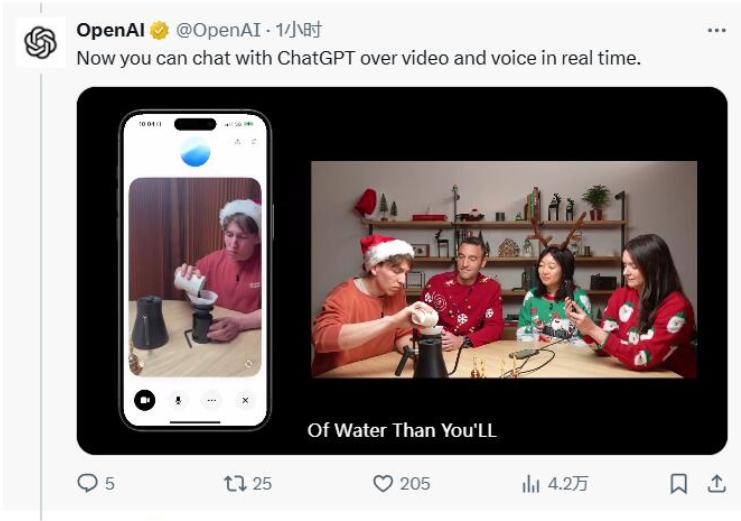741x521 pixels.
Task: Open the OpenAI display name link
Action: click(x=110, y=30)
